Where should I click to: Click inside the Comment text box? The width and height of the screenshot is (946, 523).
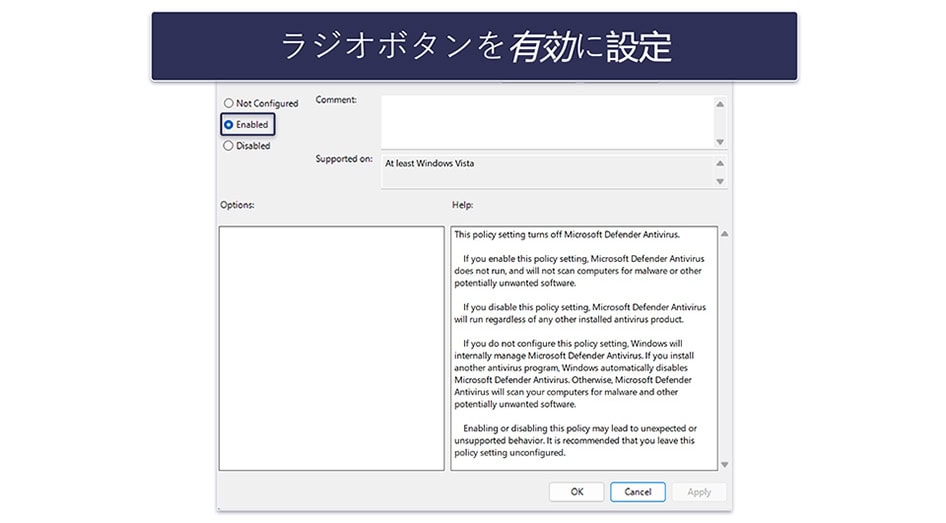click(548, 122)
